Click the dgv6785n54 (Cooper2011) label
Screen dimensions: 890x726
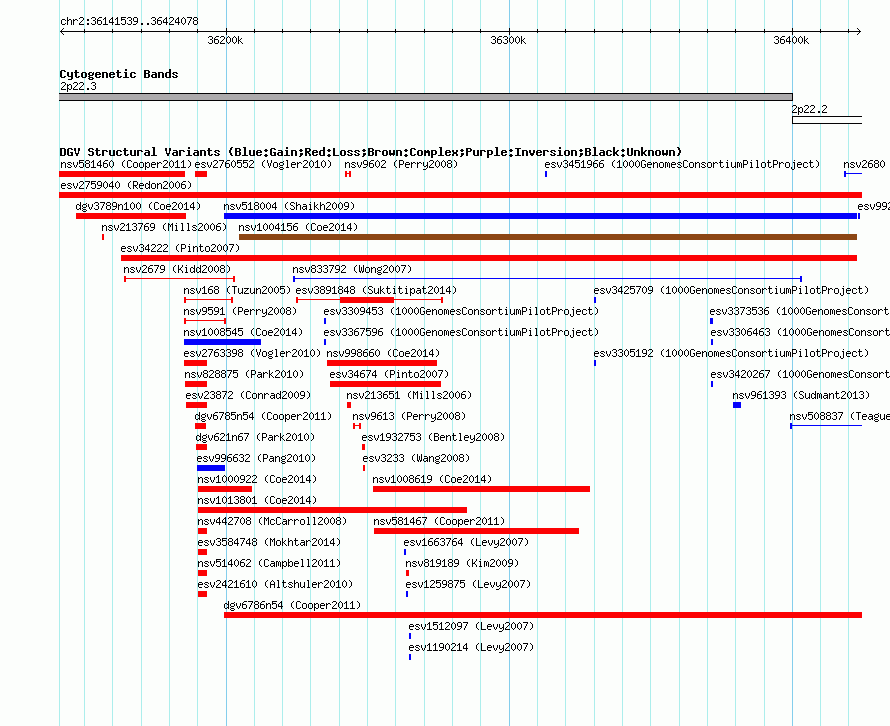(263, 417)
